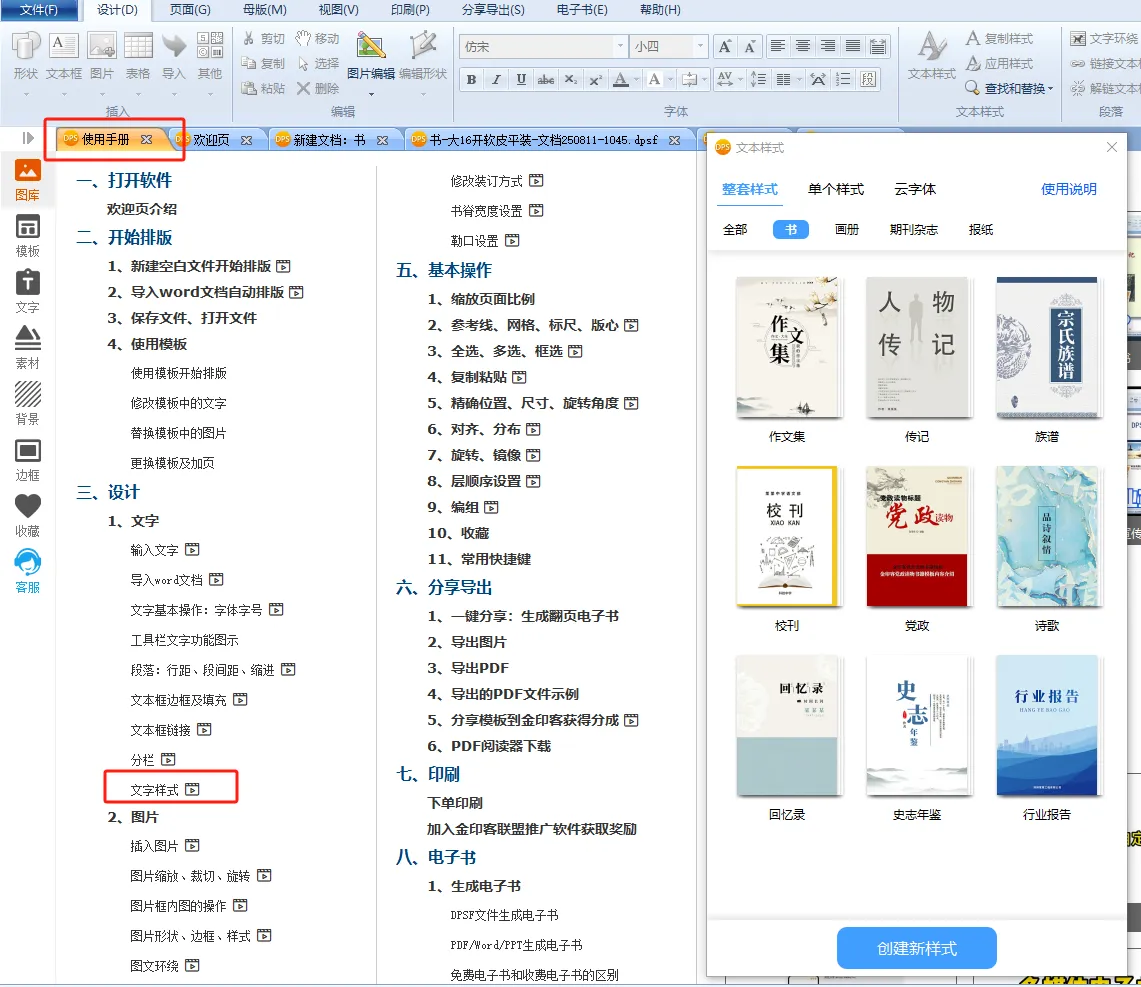Toggle underline text formatting
Viewport: 1141px width, 987px height.
[x=521, y=80]
